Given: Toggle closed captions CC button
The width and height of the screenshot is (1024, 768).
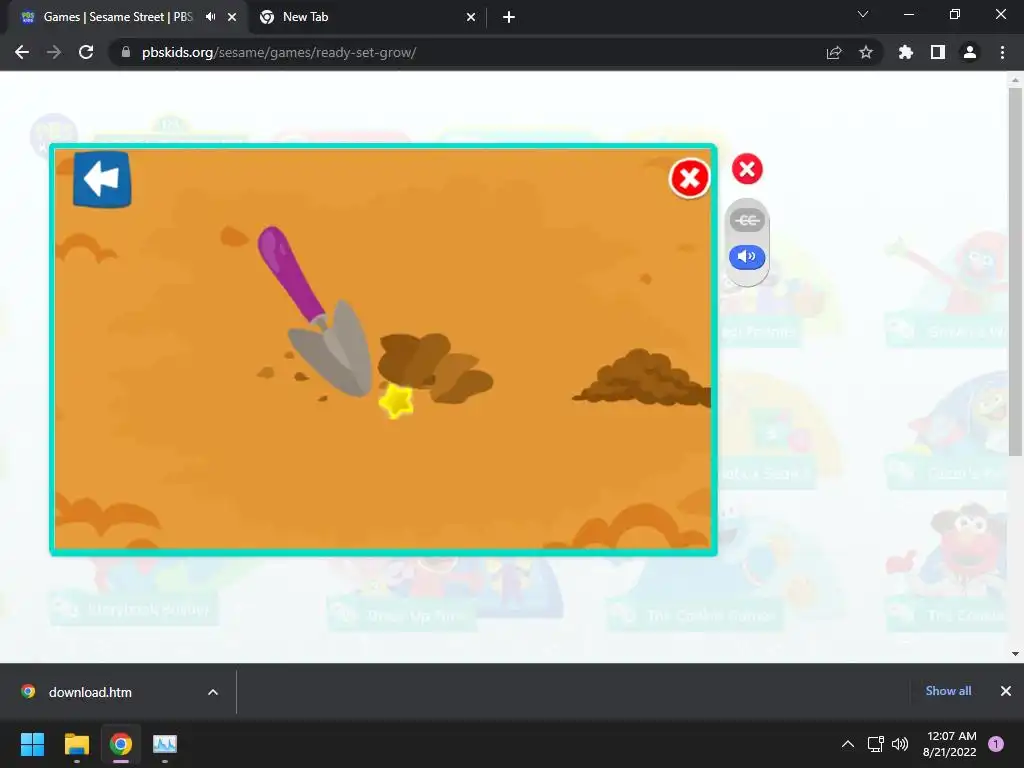Looking at the screenshot, I should pos(747,221).
